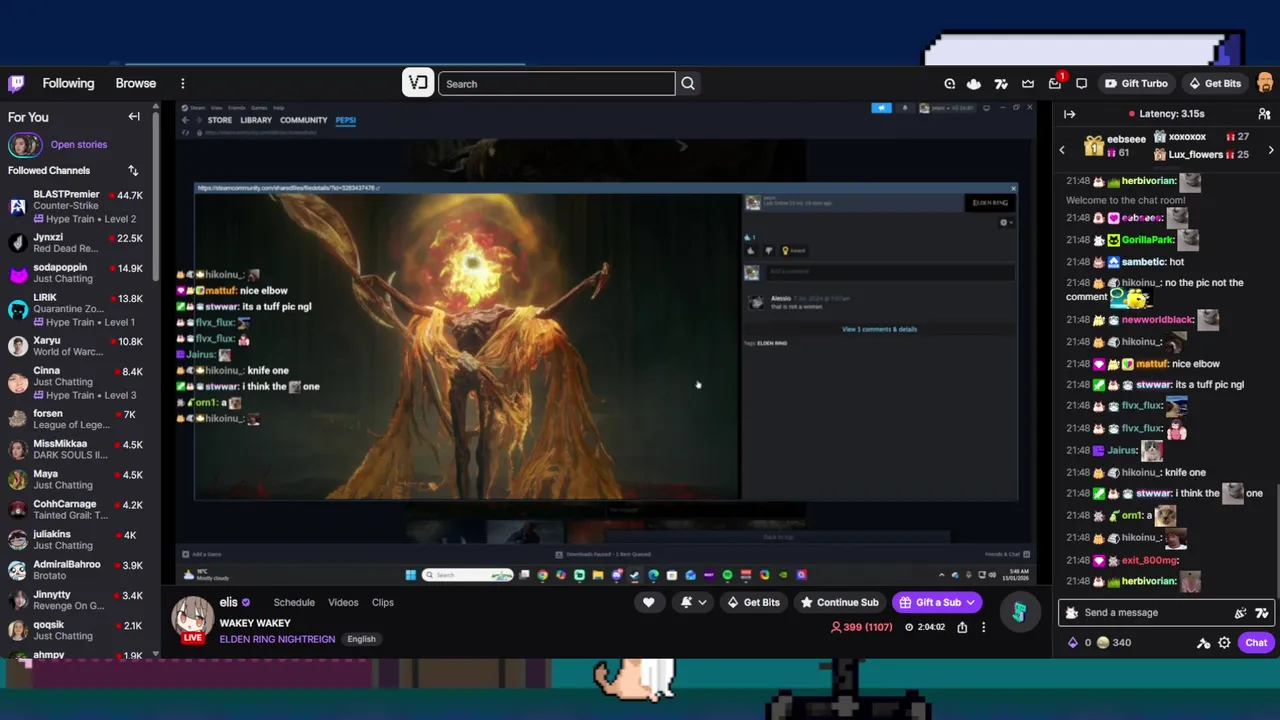Screen dimensions: 1280x720
Task: Sort Followed Channels with arrows icon
Action: (133, 171)
